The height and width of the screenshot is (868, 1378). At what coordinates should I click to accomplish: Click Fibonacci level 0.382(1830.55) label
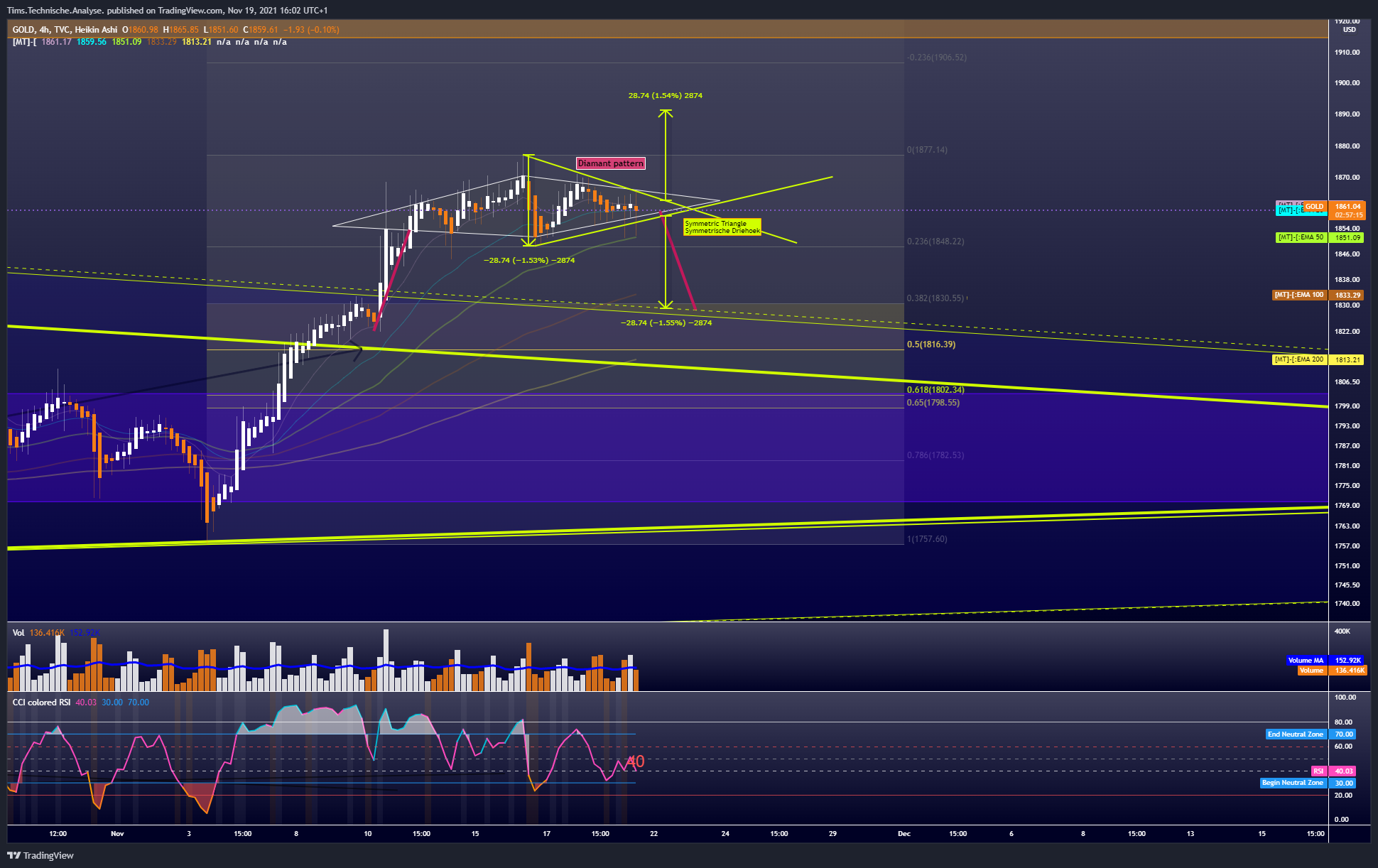tap(935, 298)
